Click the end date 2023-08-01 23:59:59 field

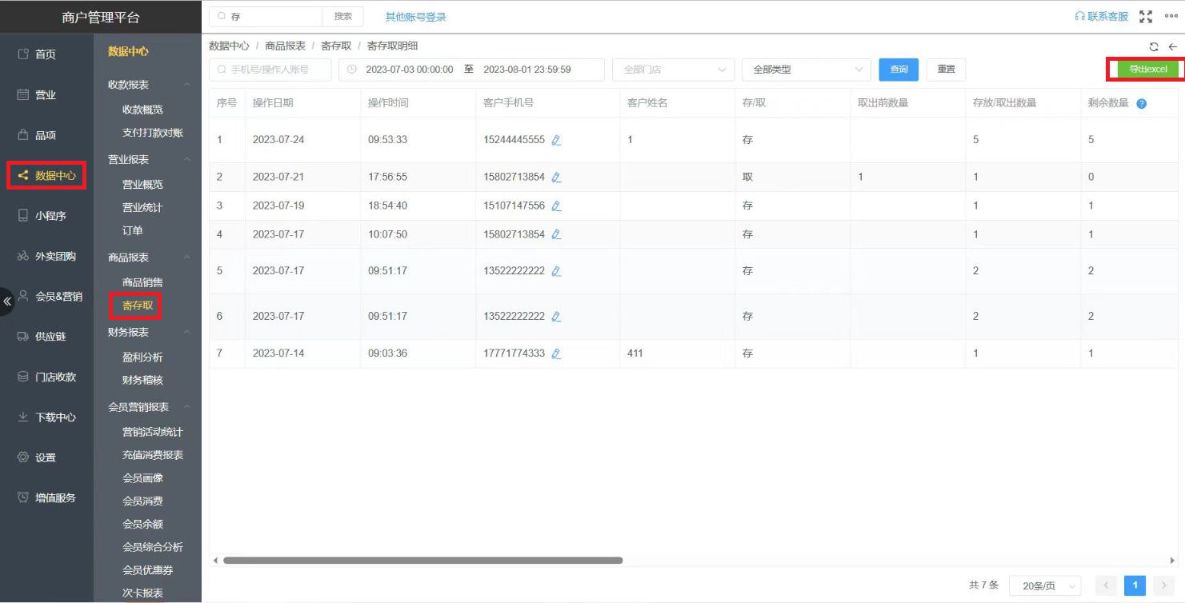pos(527,70)
